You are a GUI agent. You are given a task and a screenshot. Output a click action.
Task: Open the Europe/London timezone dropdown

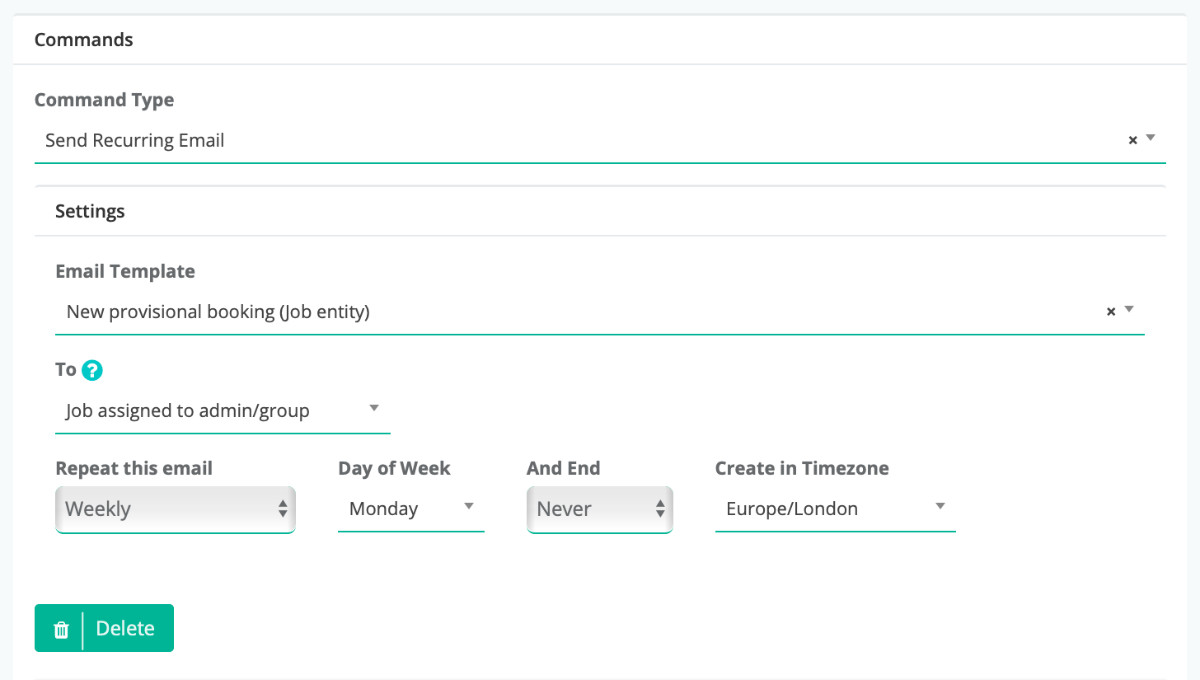[820, 509]
